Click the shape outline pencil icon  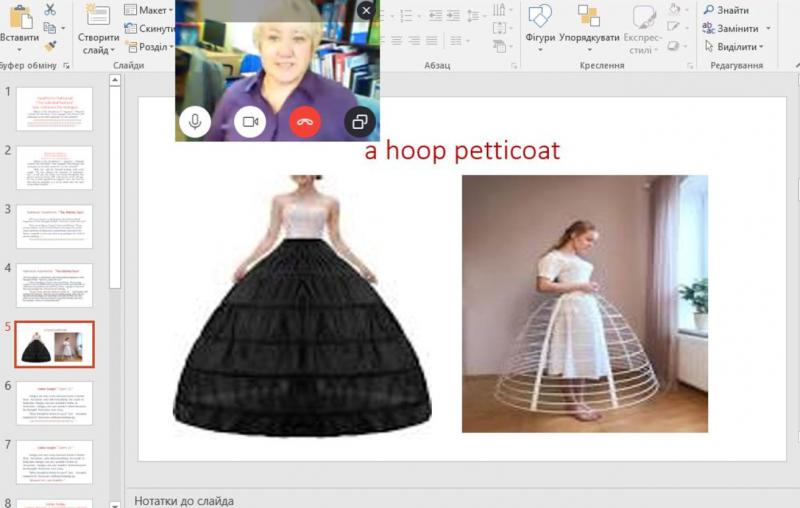click(x=673, y=28)
